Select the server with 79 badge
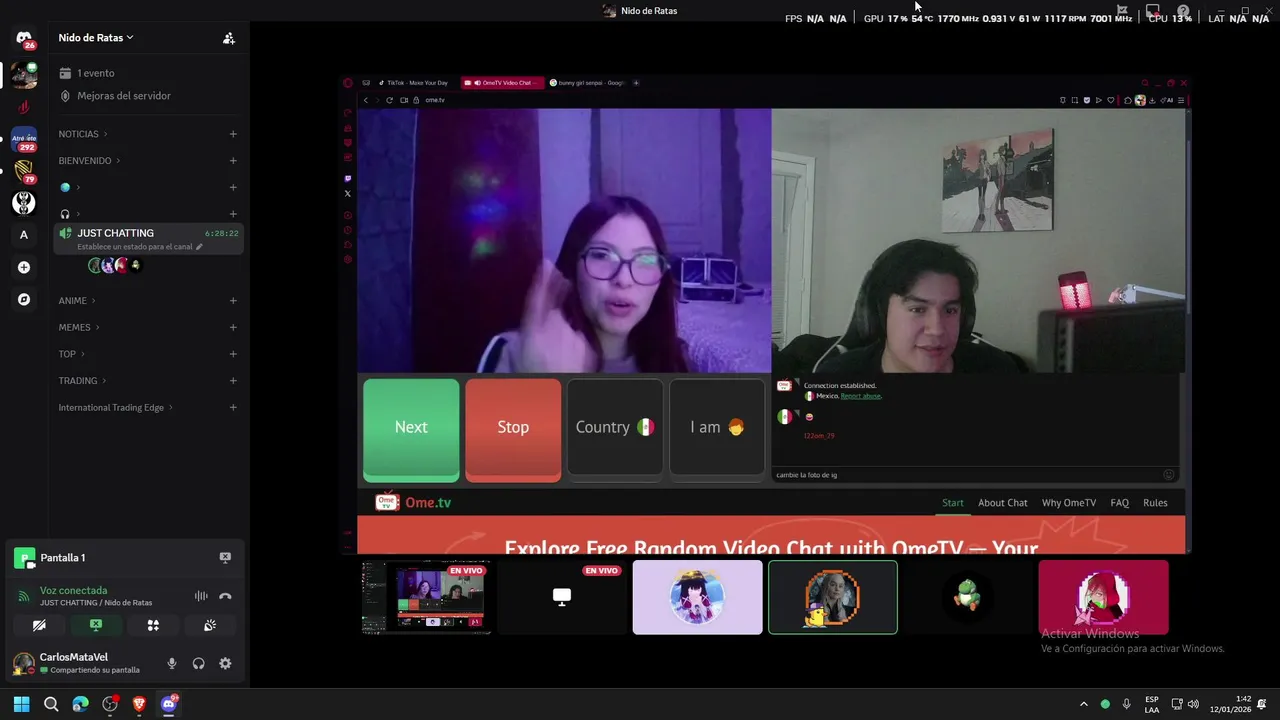The image size is (1280, 720). [x=24, y=172]
